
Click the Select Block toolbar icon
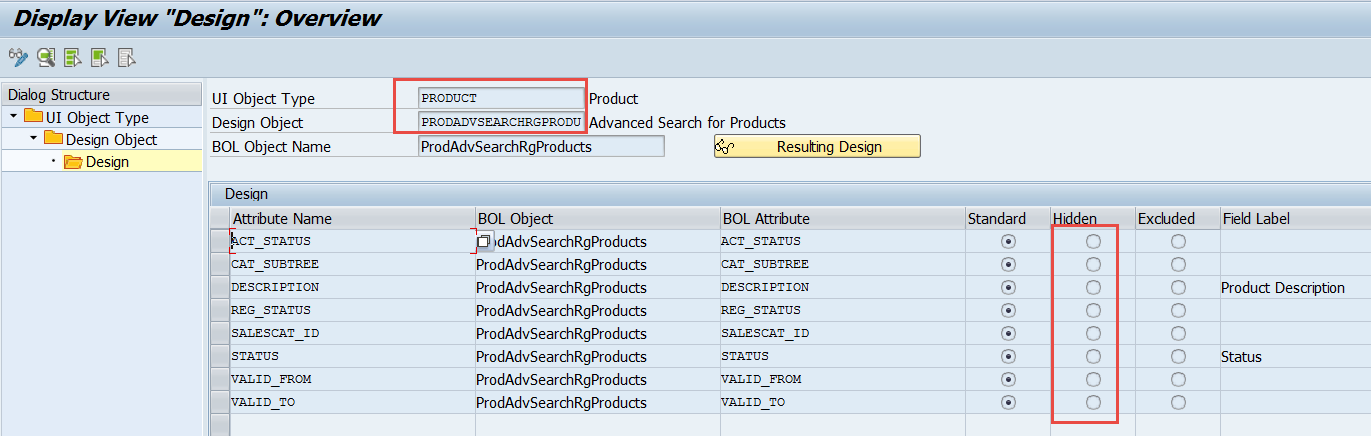tap(99, 58)
